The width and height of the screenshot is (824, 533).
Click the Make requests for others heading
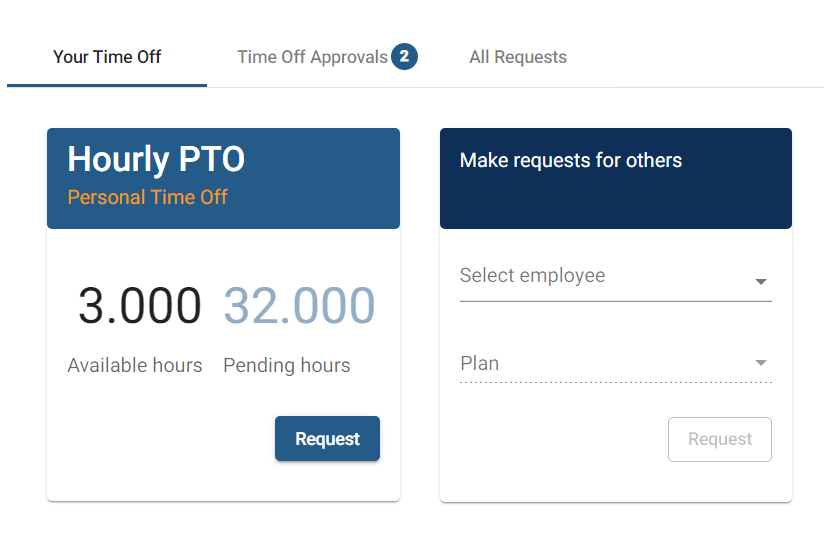571,160
